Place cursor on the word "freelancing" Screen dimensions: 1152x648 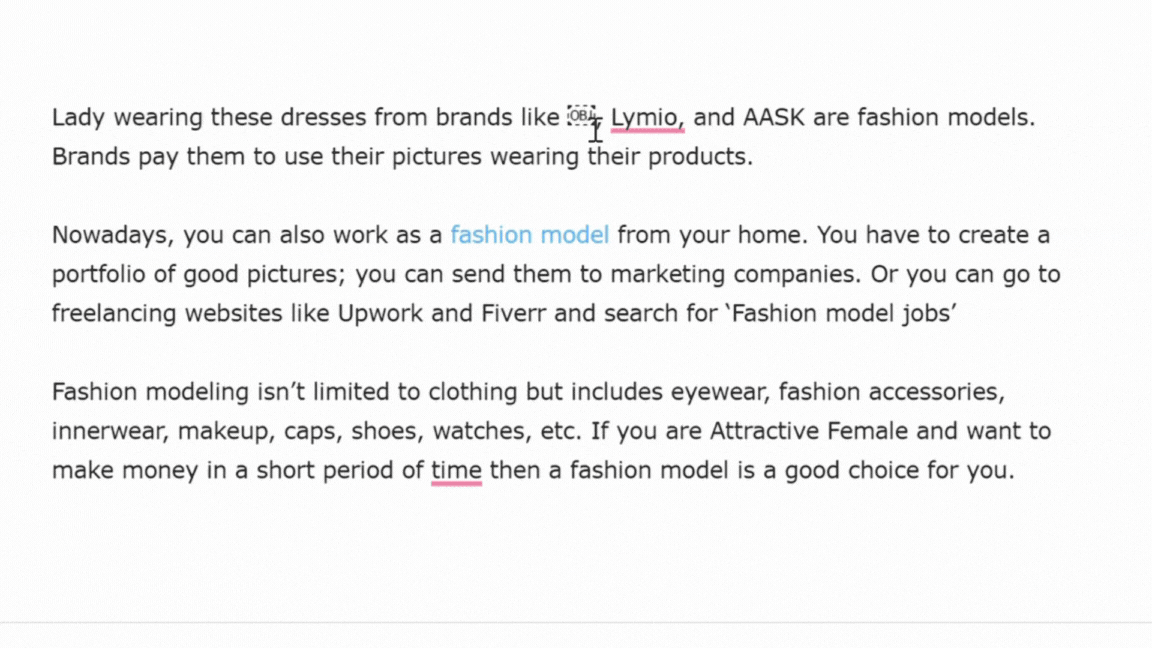[x=108, y=314]
